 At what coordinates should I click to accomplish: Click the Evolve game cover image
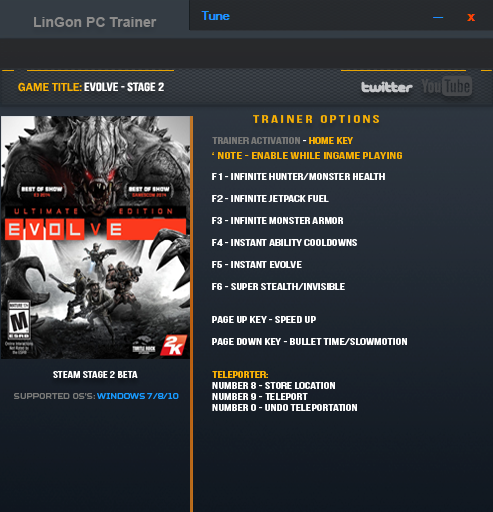coord(95,237)
